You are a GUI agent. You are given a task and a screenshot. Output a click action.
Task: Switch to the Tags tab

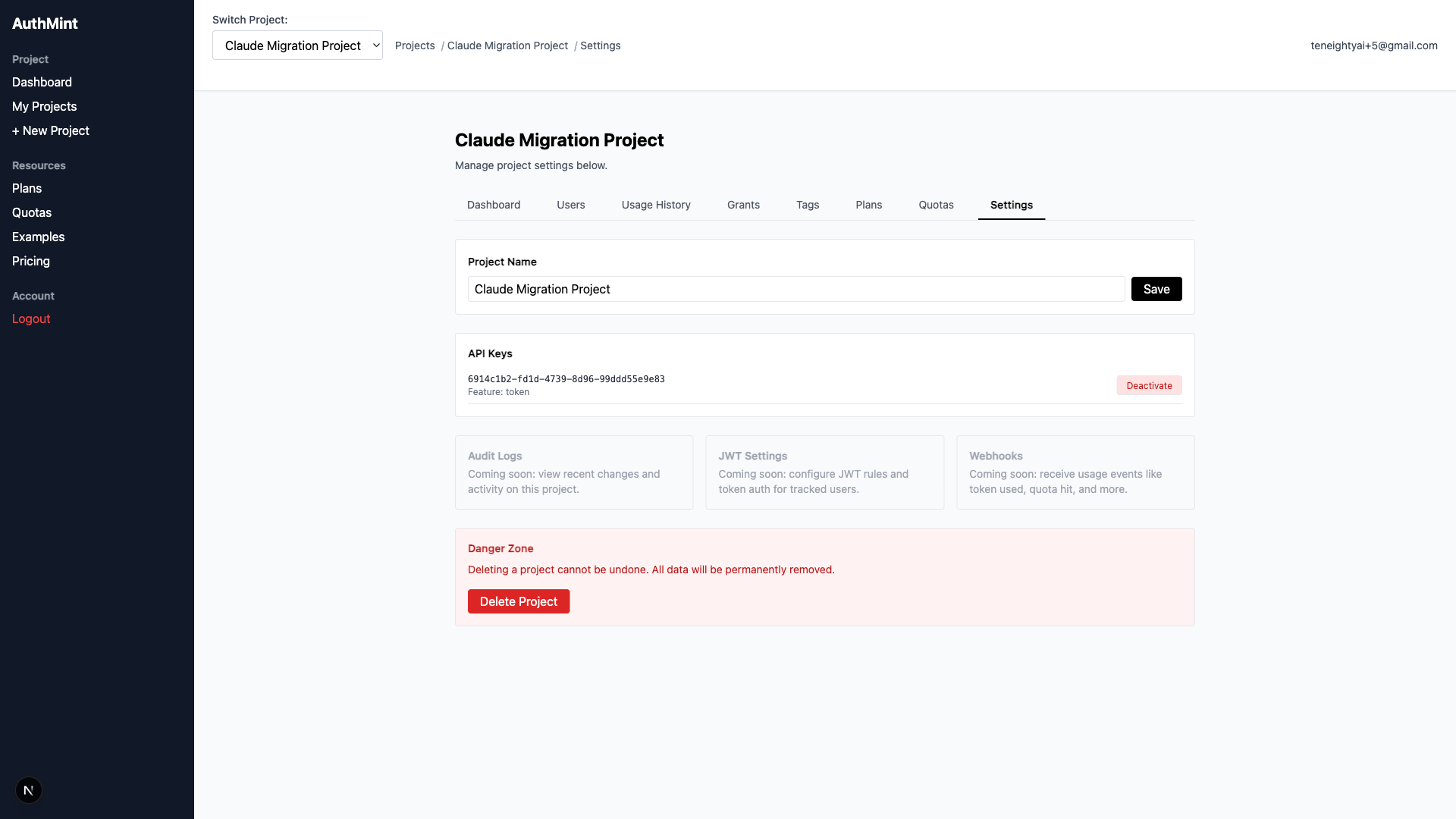pos(808,205)
